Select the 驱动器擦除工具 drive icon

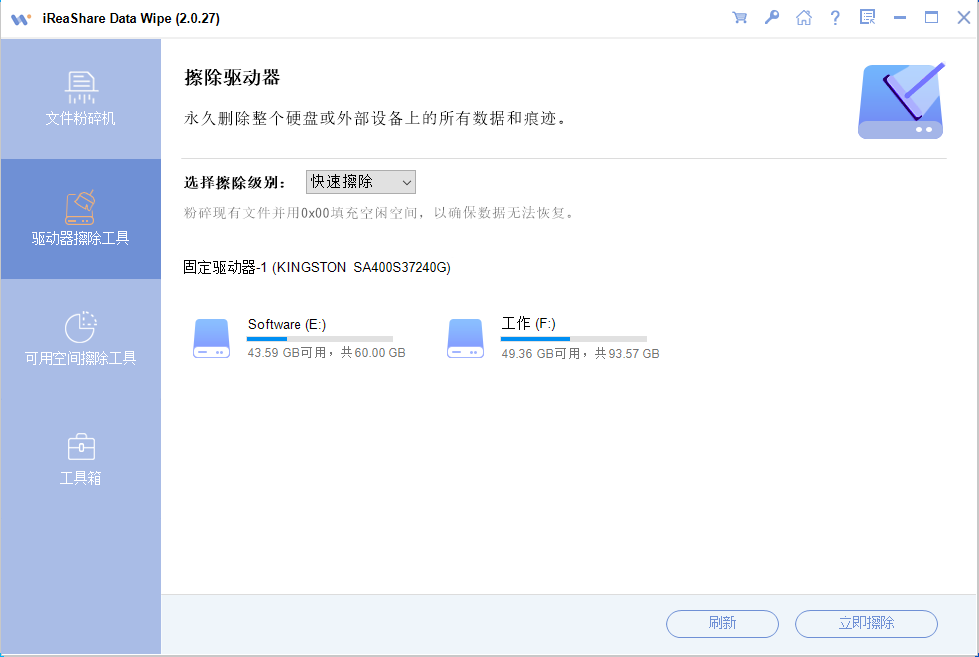click(81, 207)
